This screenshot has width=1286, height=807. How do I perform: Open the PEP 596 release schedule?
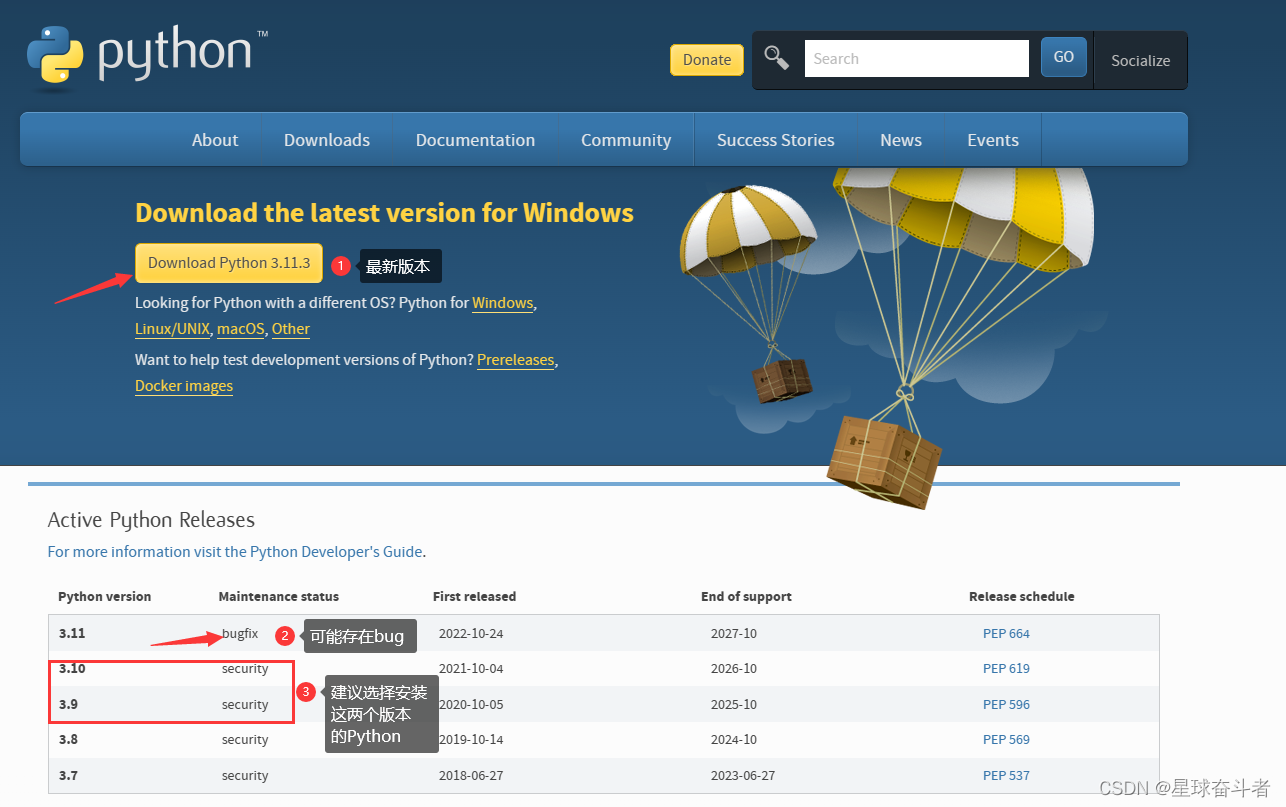[x=1006, y=704]
